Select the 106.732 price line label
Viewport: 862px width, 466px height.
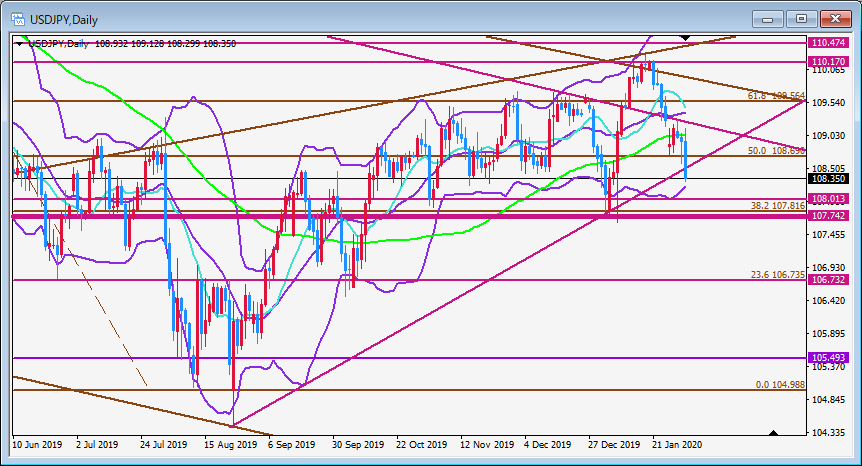[x=828, y=280]
